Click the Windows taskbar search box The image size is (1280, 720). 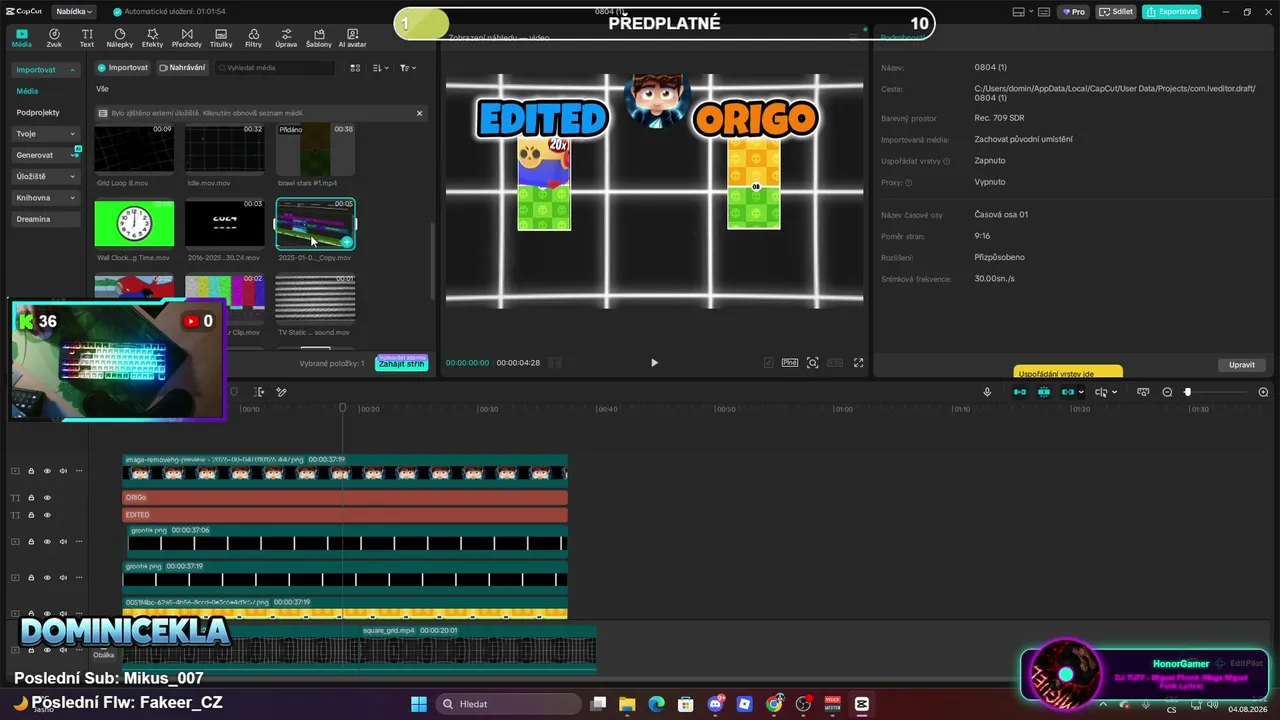coord(506,704)
